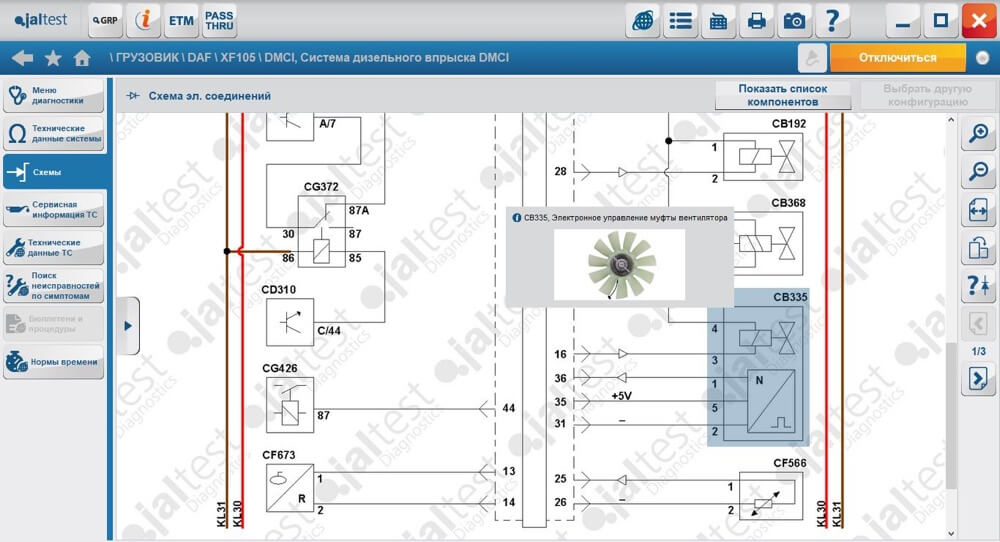Click Показать список компонентов button
This screenshot has width=1000, height=542.
[783, 95]
